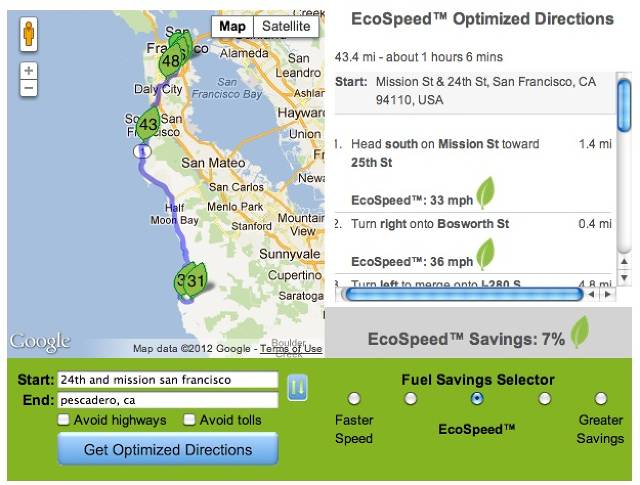Click the directions scroll down arrow
This screenshot has width=640, height=485.
[624, 277]
